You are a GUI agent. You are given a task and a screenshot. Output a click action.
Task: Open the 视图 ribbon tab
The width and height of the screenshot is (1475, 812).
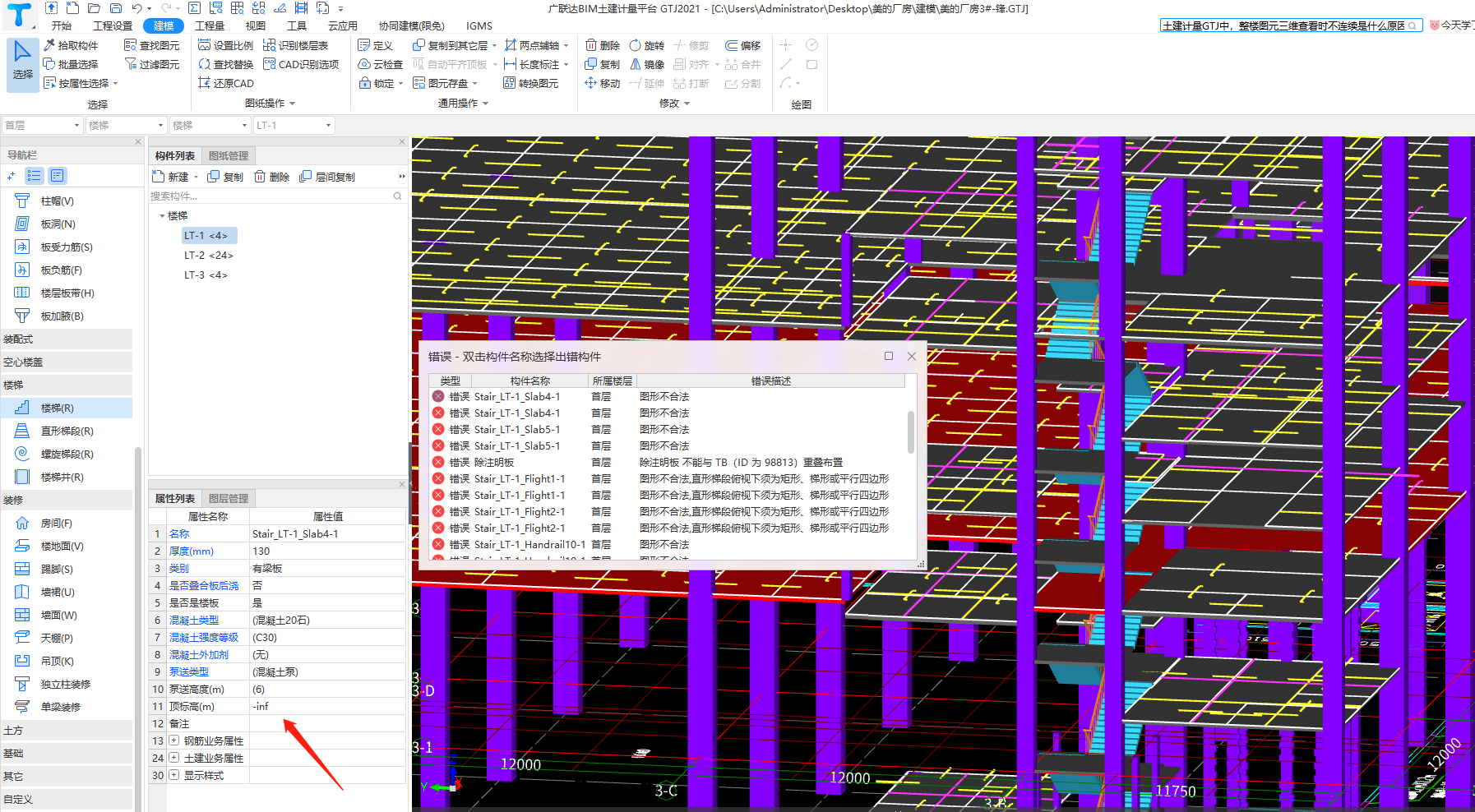click(x=256, y=25)
